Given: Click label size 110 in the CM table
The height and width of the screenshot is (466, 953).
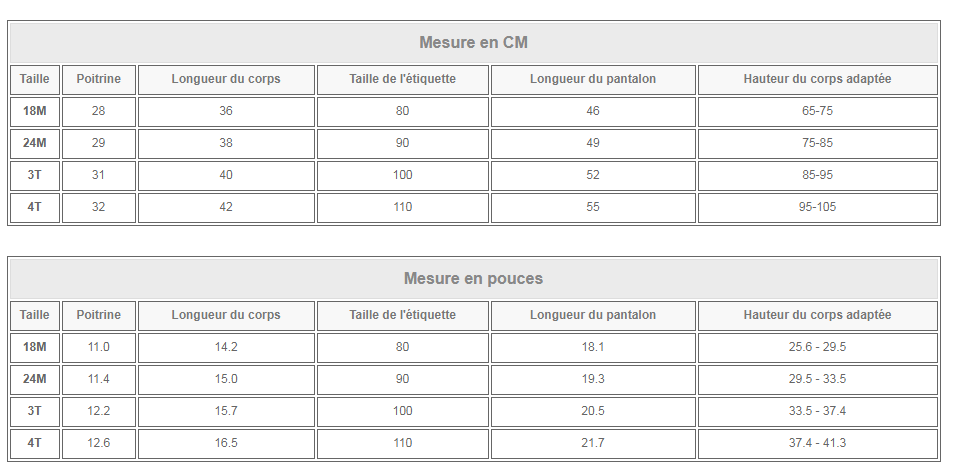Looking at the screenshot, I should click(402, 207).
